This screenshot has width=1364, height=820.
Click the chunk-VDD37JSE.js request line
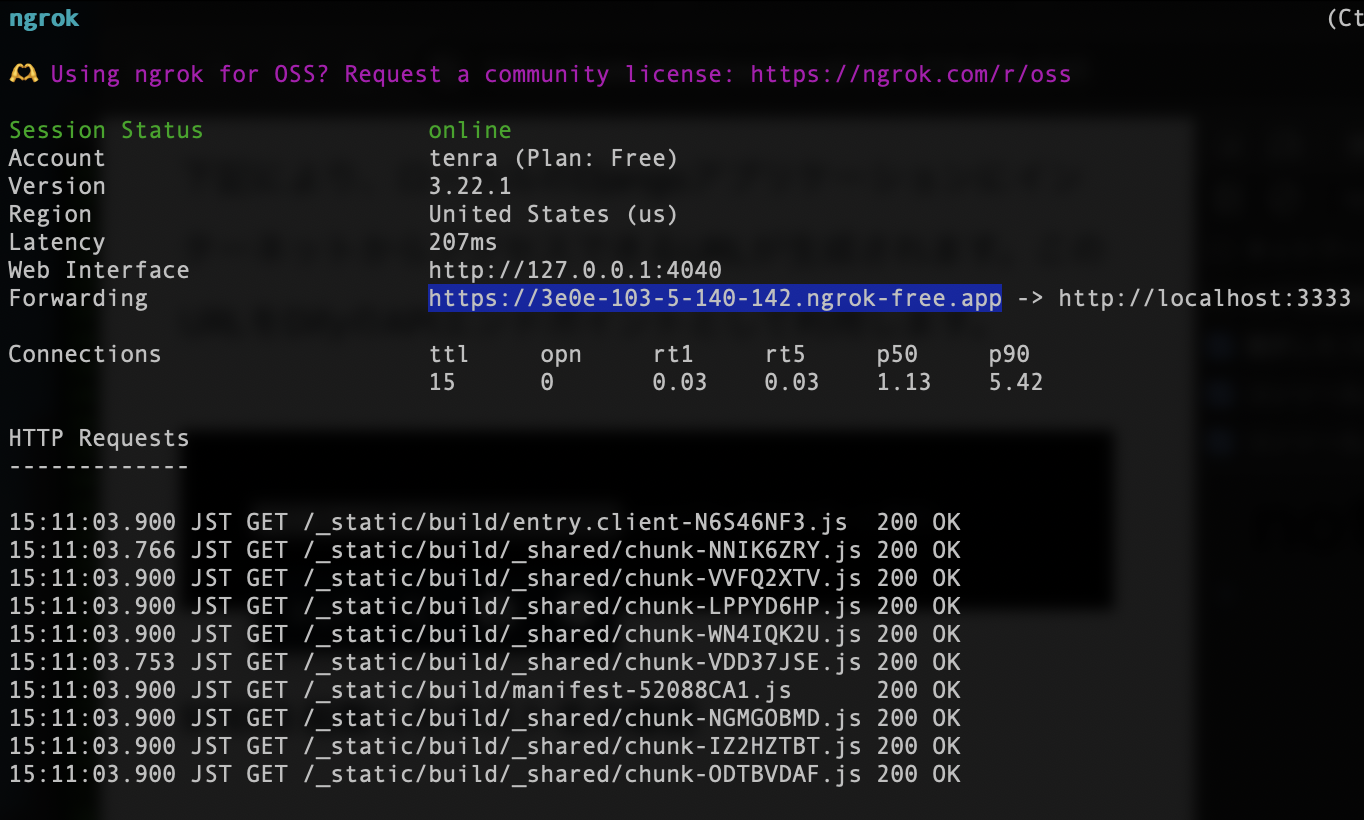click(x=485, y=662)
